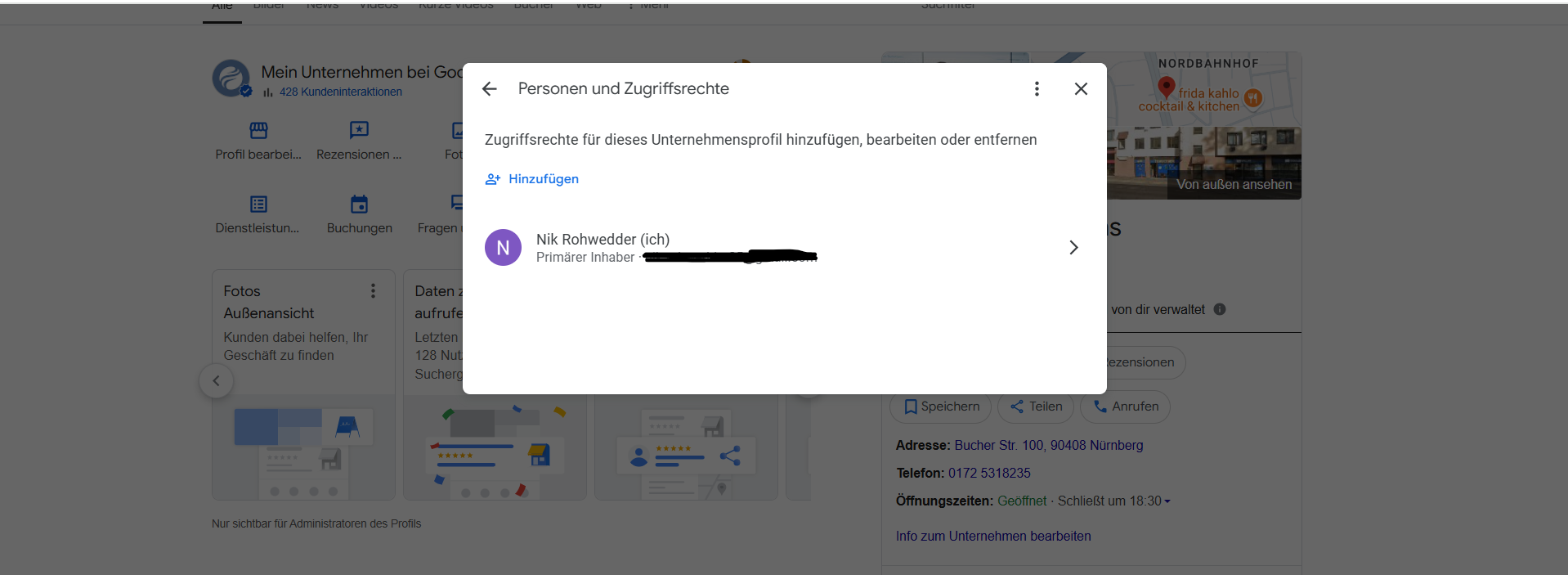The height and width of the screenshot is (575, 1568).
Task: Click frida kahlo cocktail & kitchen restaurant marker
Action: point(1253,99)
